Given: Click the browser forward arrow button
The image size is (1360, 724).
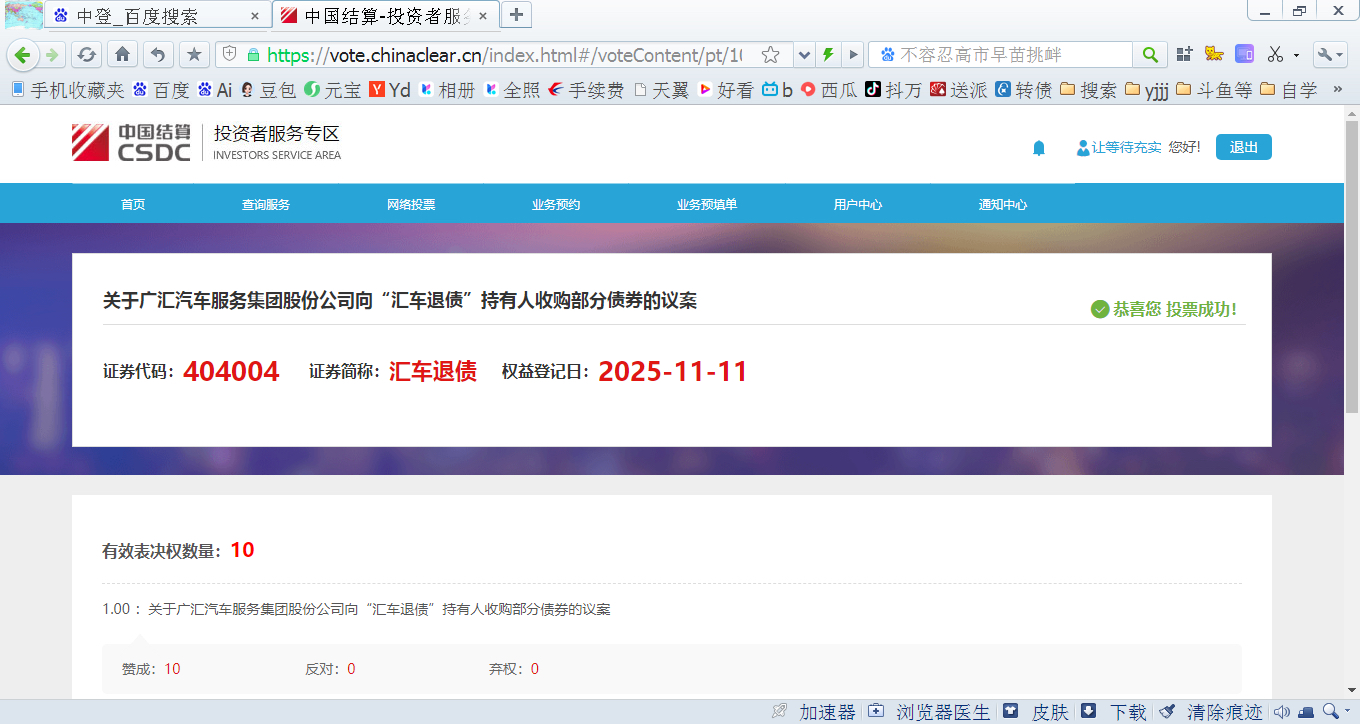Looking at the screenshot, I should (x=51, y=54).
